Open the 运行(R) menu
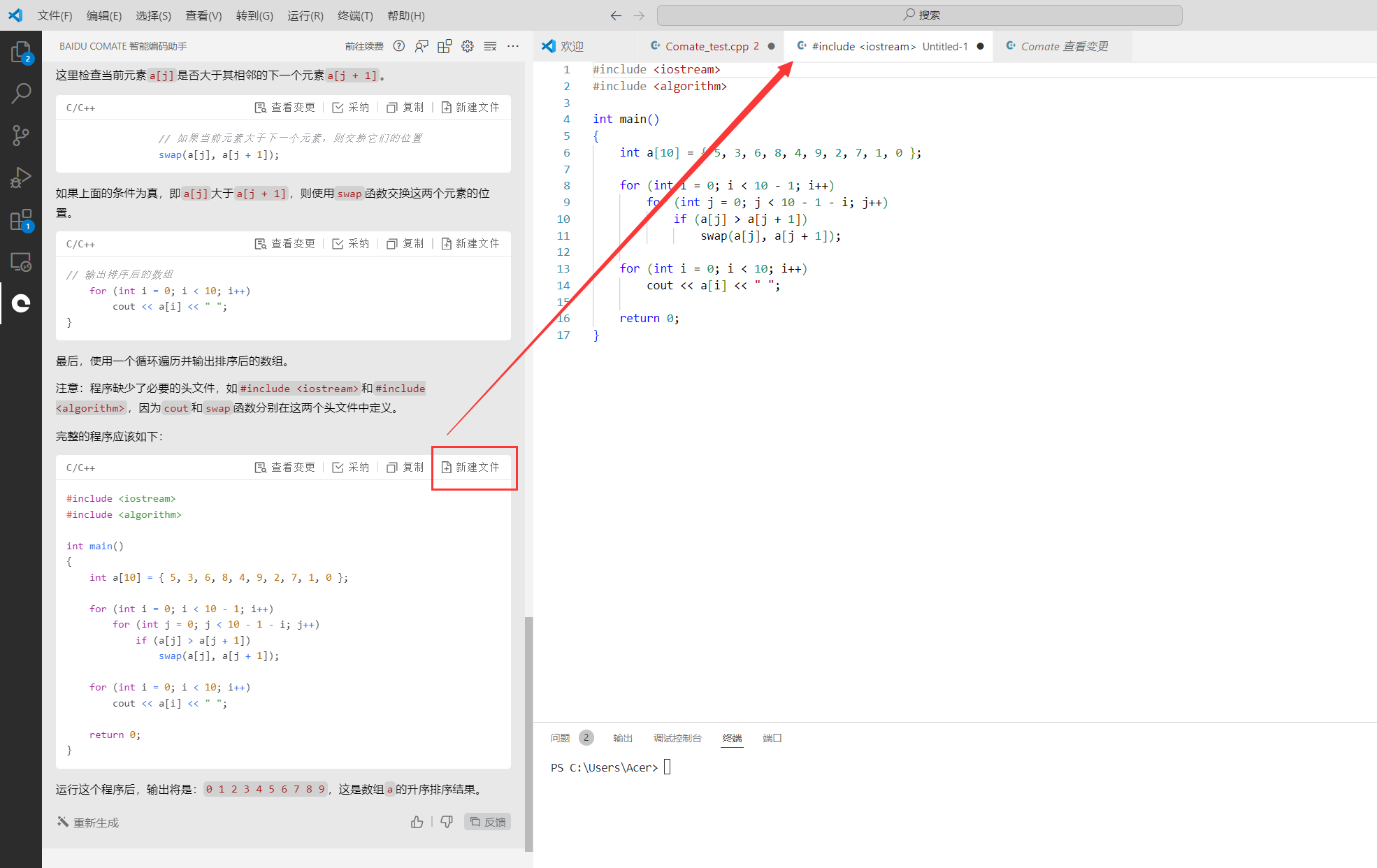The height and width of the screenshot is (868, 1377). [305, 15]
